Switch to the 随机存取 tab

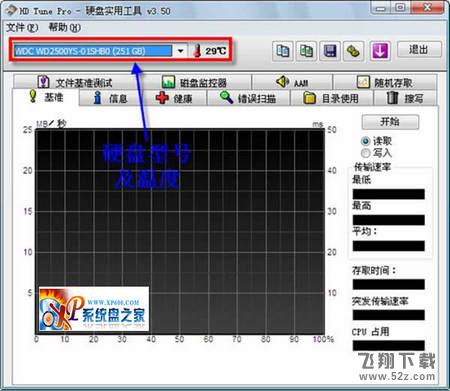[x=385, y=82]
